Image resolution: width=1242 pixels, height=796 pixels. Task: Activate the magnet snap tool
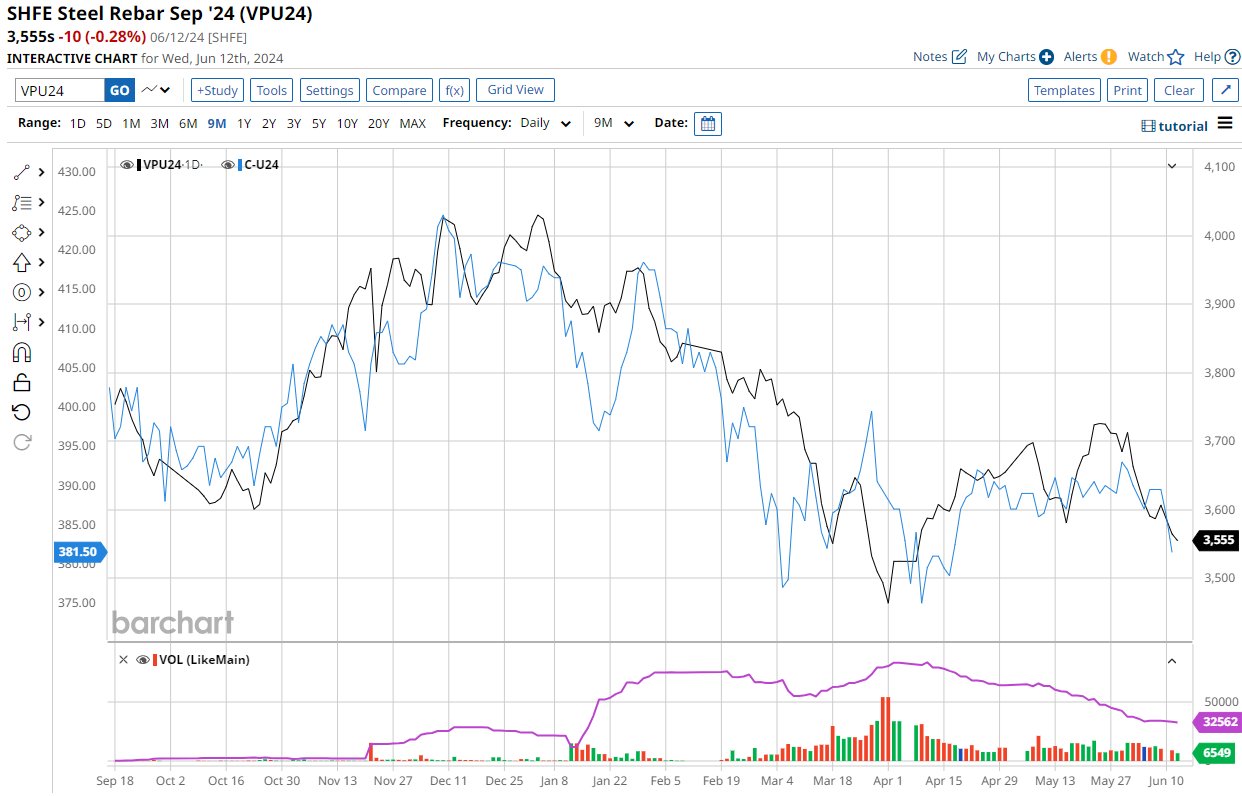tap(22, 352)
